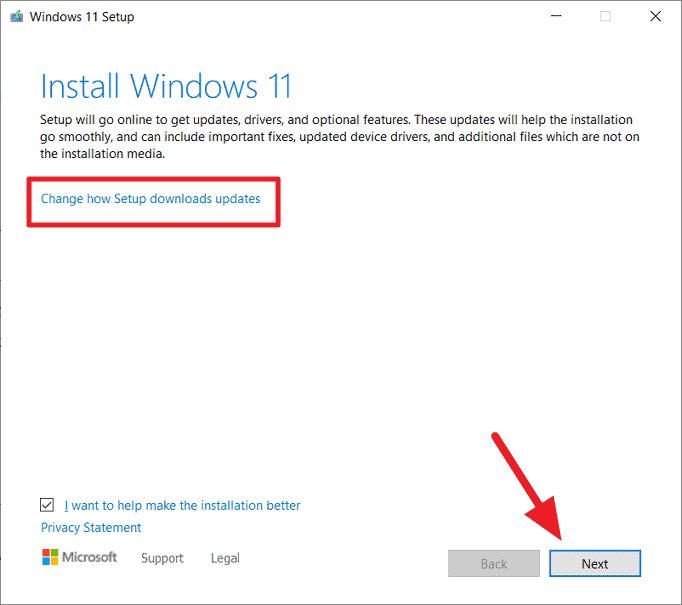Toggle the help make installation better checkbox
Screen dimensions: 682x605
pyautogui.click(x=47, y=505)
